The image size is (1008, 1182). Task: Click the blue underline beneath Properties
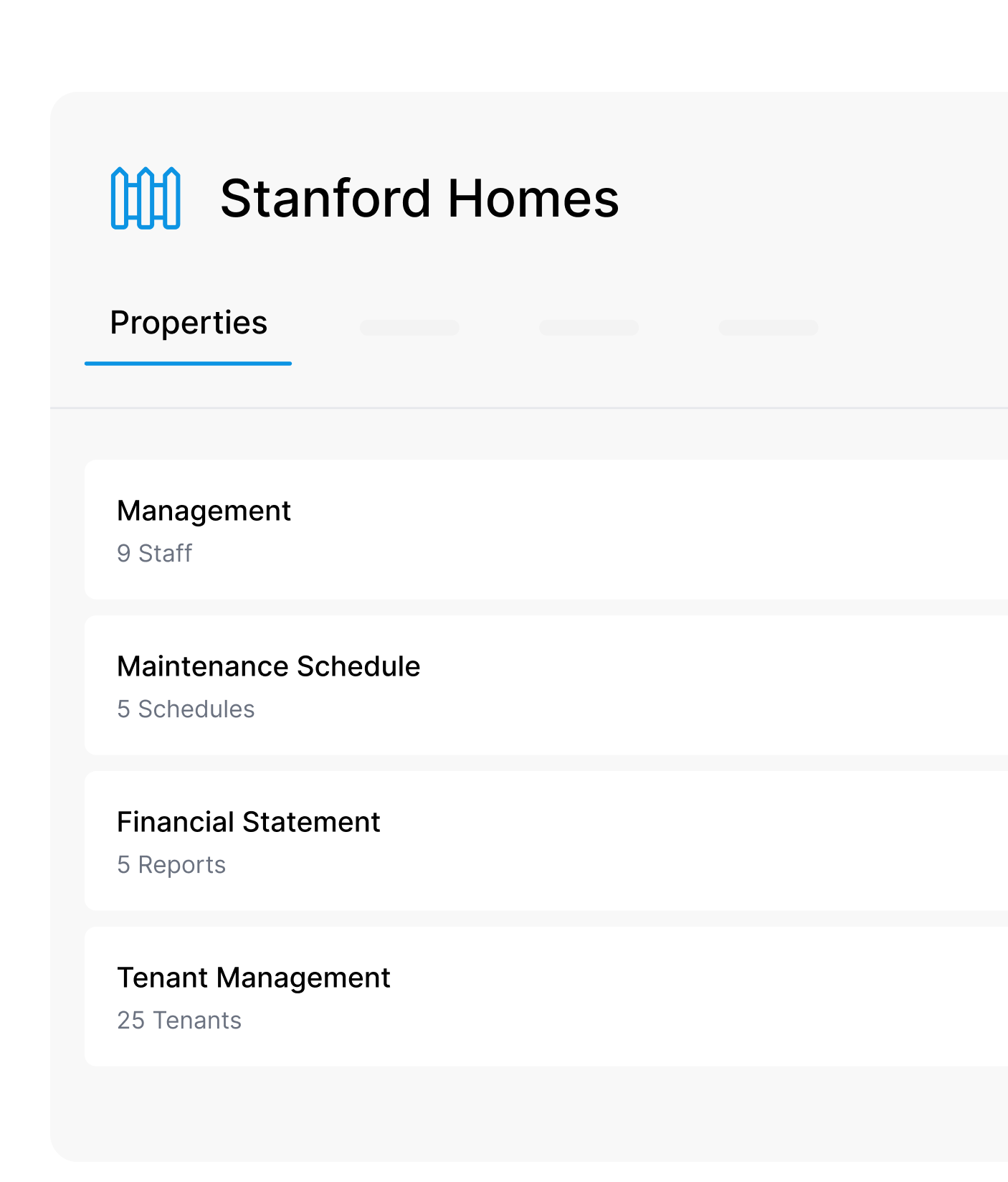189,364
